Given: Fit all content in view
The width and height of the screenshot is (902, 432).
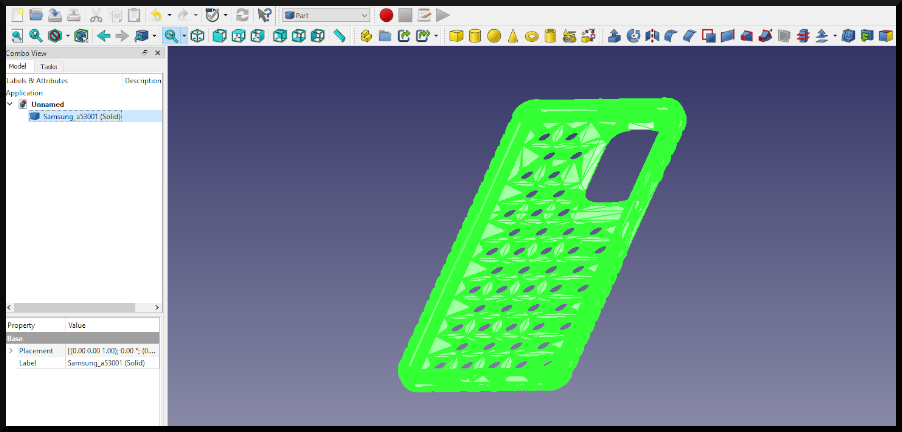Looking at the screenshot, I should pyautogui.click(x=17, y=36).
